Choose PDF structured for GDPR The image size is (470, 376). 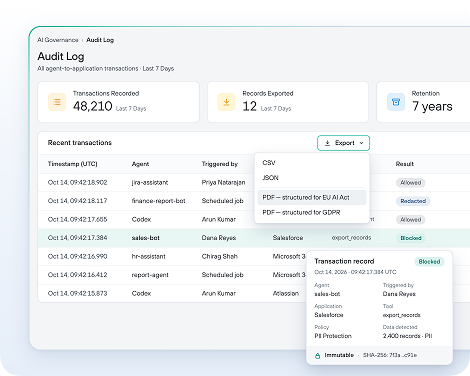tap(312, 212)
